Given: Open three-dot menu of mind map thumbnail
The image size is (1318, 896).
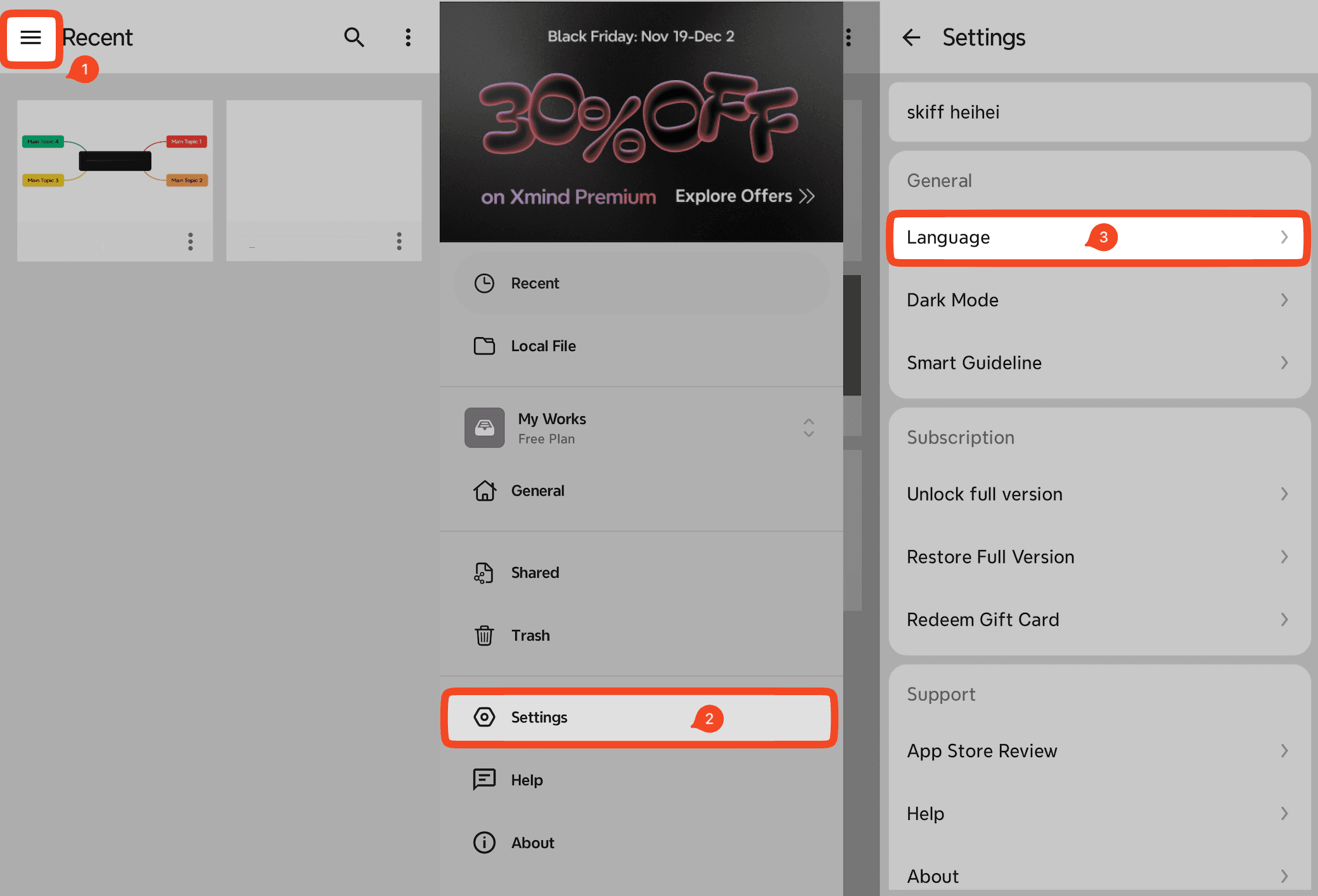Looking at the screenshot, I should coord(190,241).
